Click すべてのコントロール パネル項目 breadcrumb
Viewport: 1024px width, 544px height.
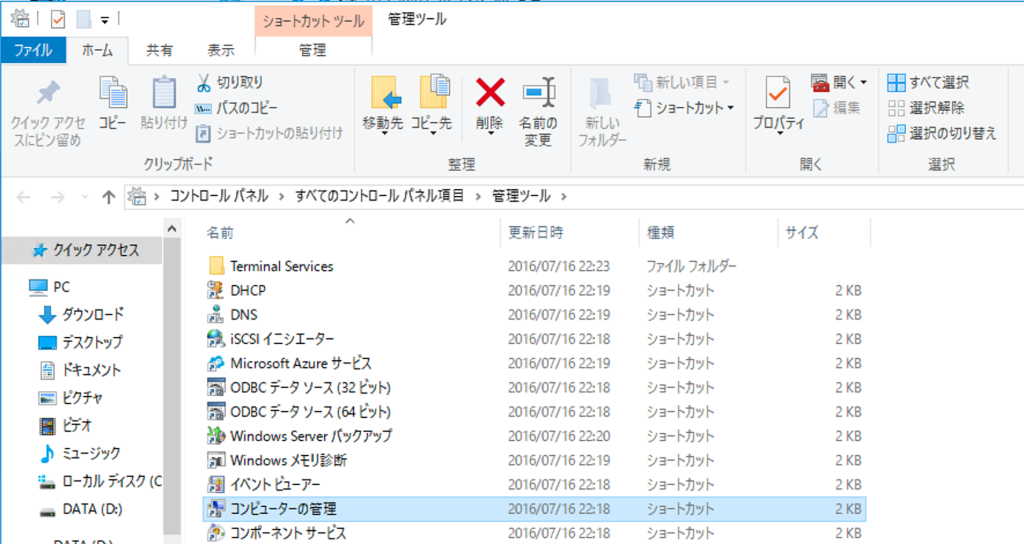pyautogui.click(x=379, y=196)
